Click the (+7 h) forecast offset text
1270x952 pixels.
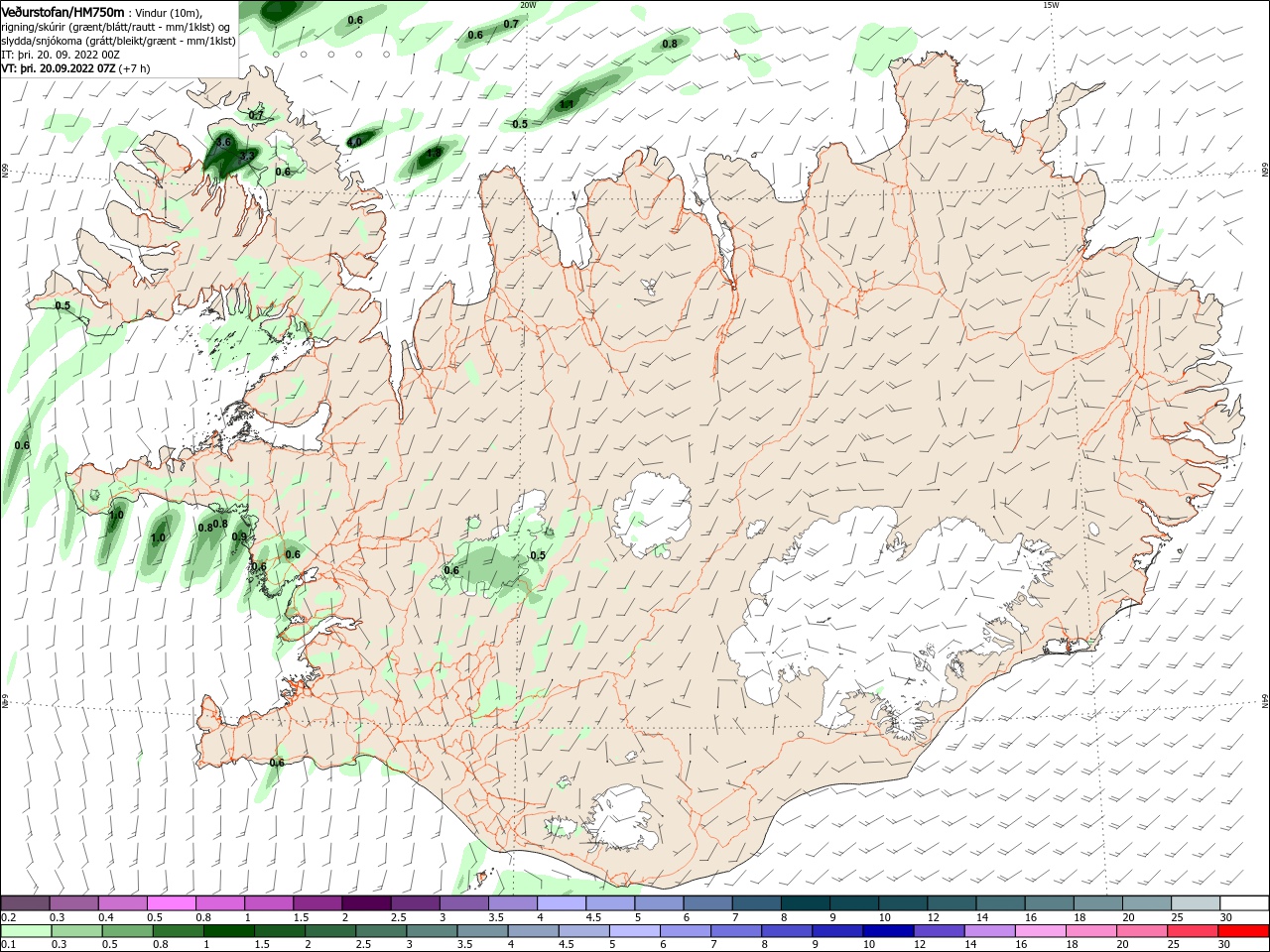coord(134,69)
